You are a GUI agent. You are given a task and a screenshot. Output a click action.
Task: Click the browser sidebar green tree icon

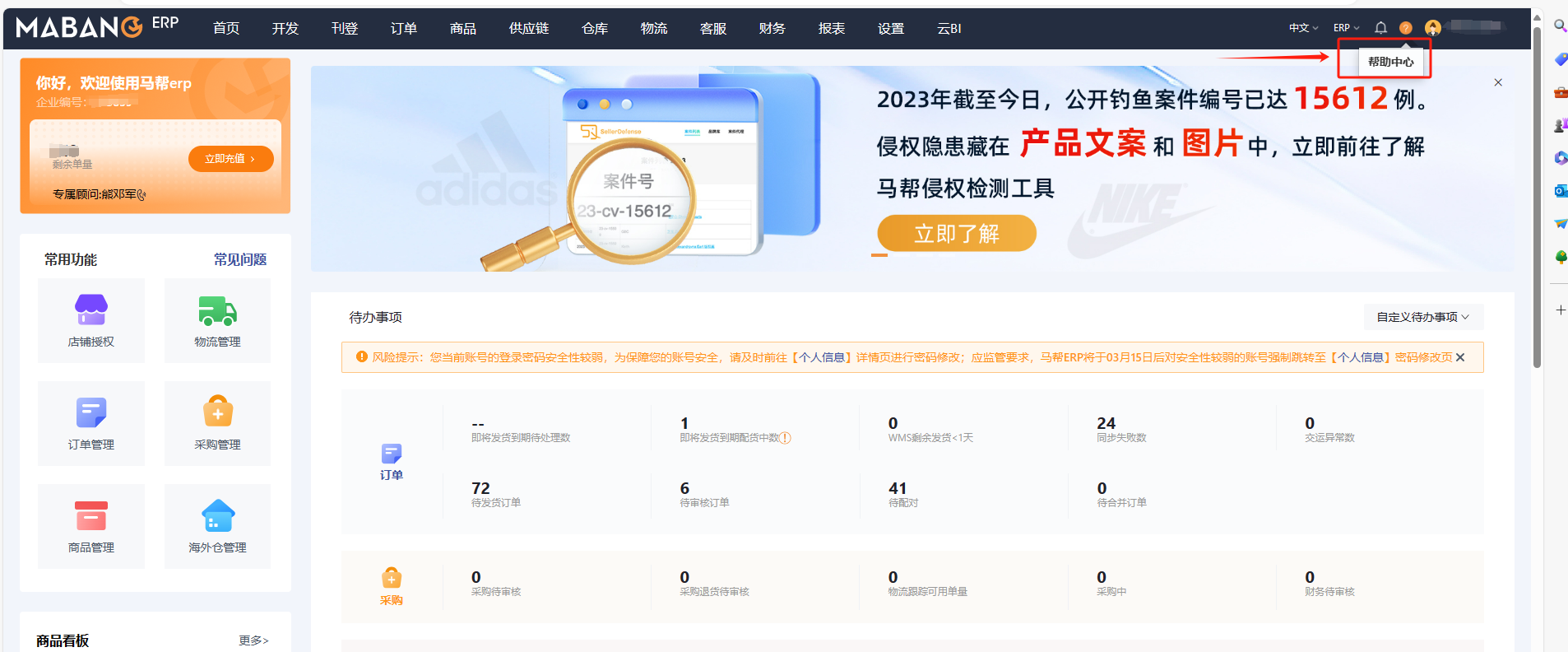1560,257
